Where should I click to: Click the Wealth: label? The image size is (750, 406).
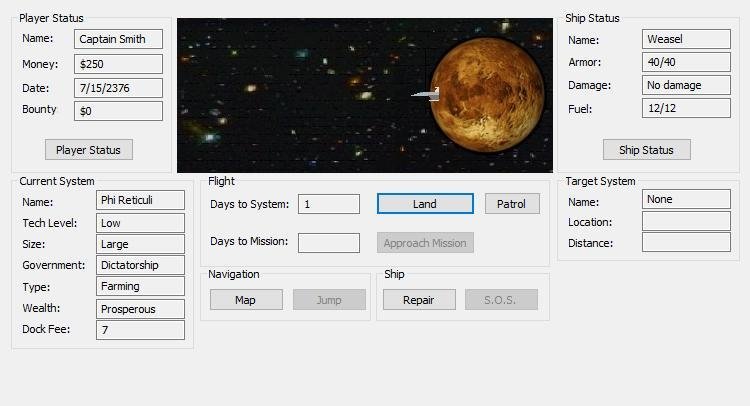click(x=41, y=308)
